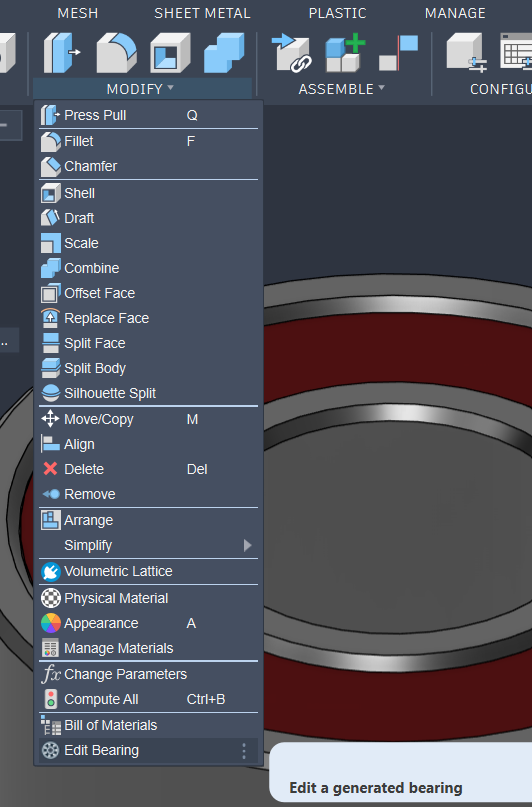Switch to the PLASTIC tab
The height and width of the screenshot is (807, 532).
[x=338, y=13]
